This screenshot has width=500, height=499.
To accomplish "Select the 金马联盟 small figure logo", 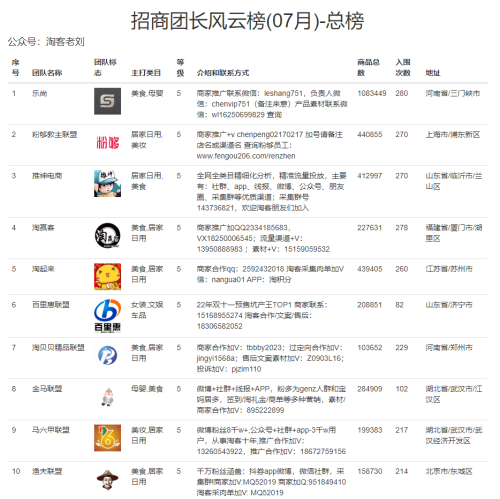I will point(107,397).
